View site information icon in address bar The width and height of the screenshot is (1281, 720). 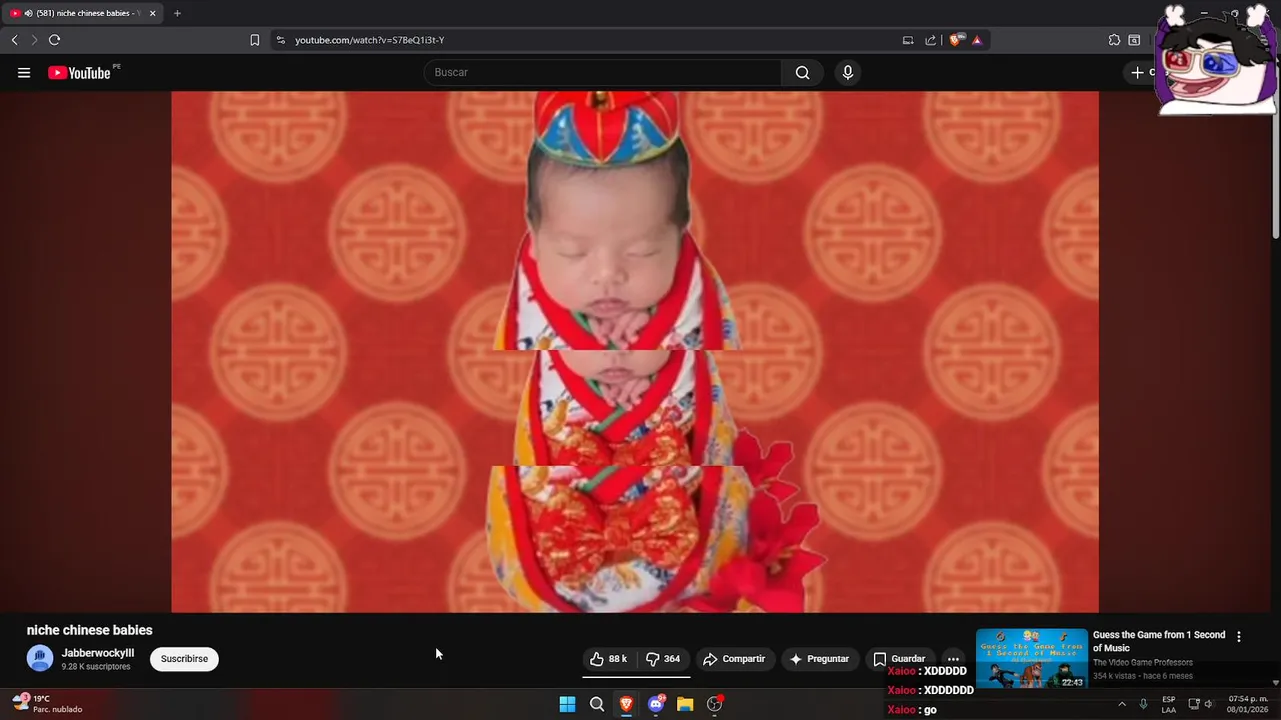point(281,40)
